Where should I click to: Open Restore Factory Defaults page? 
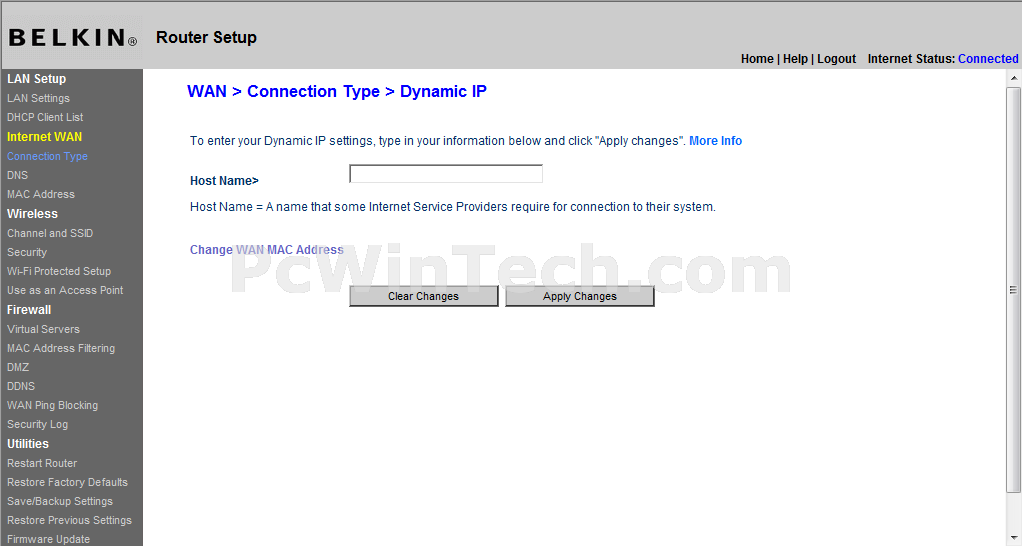tap(67, 482)
